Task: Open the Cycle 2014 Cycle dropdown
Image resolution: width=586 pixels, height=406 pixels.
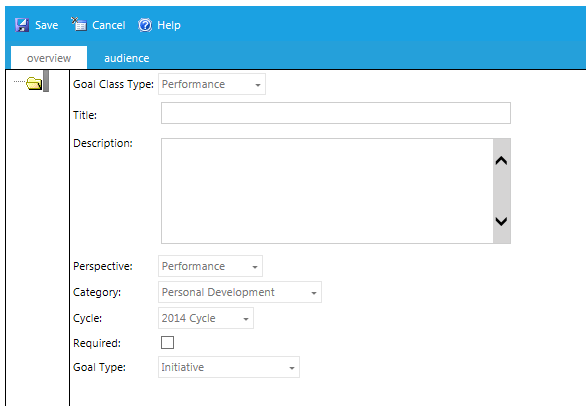Action: click(x=206, y=318)
